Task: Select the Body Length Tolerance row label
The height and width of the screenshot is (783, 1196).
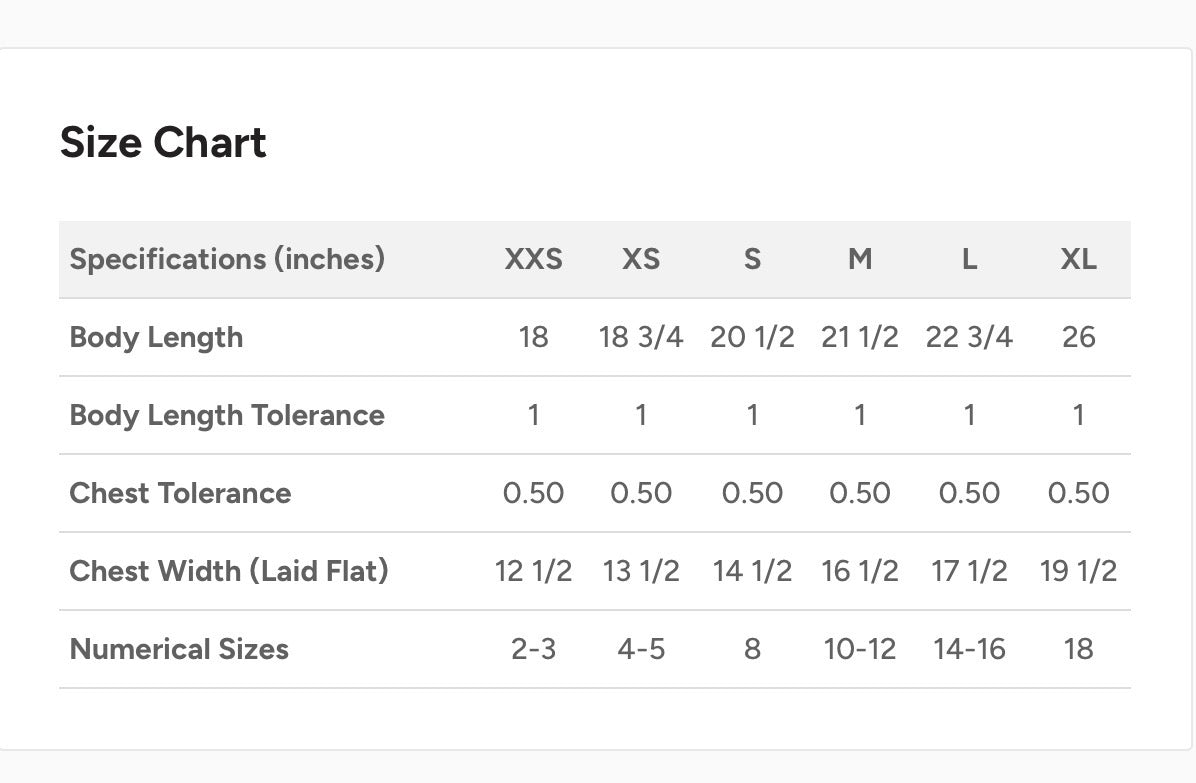Action: point(227,415)
